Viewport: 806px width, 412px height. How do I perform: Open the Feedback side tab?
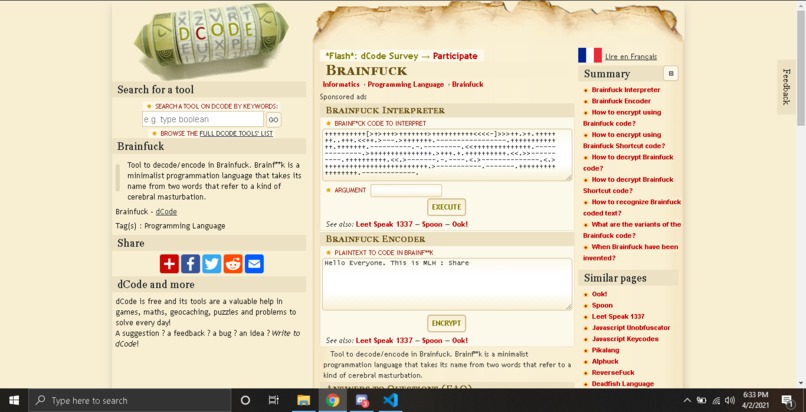[786, 87]
